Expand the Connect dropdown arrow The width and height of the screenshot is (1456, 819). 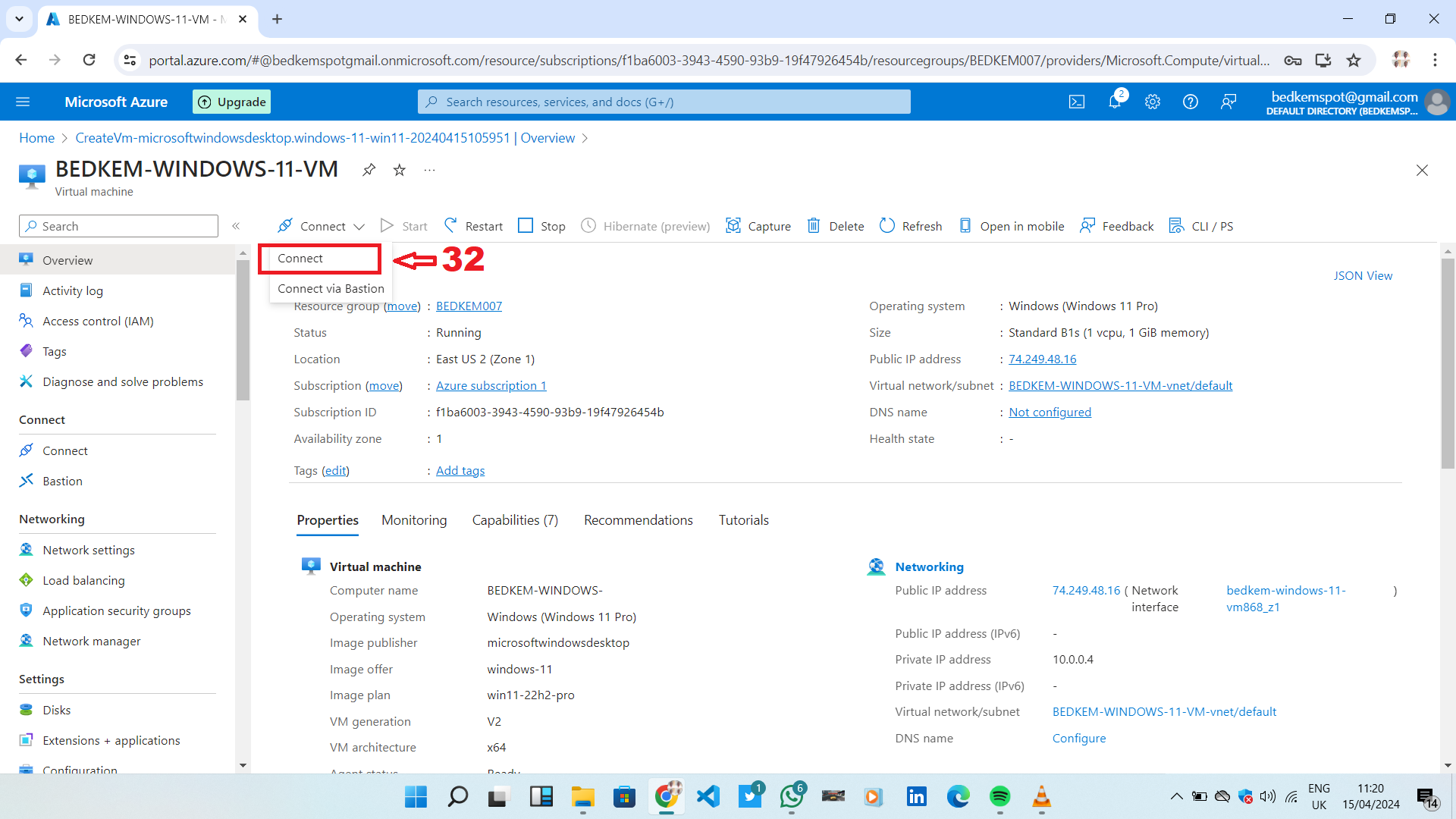point(359,227)
